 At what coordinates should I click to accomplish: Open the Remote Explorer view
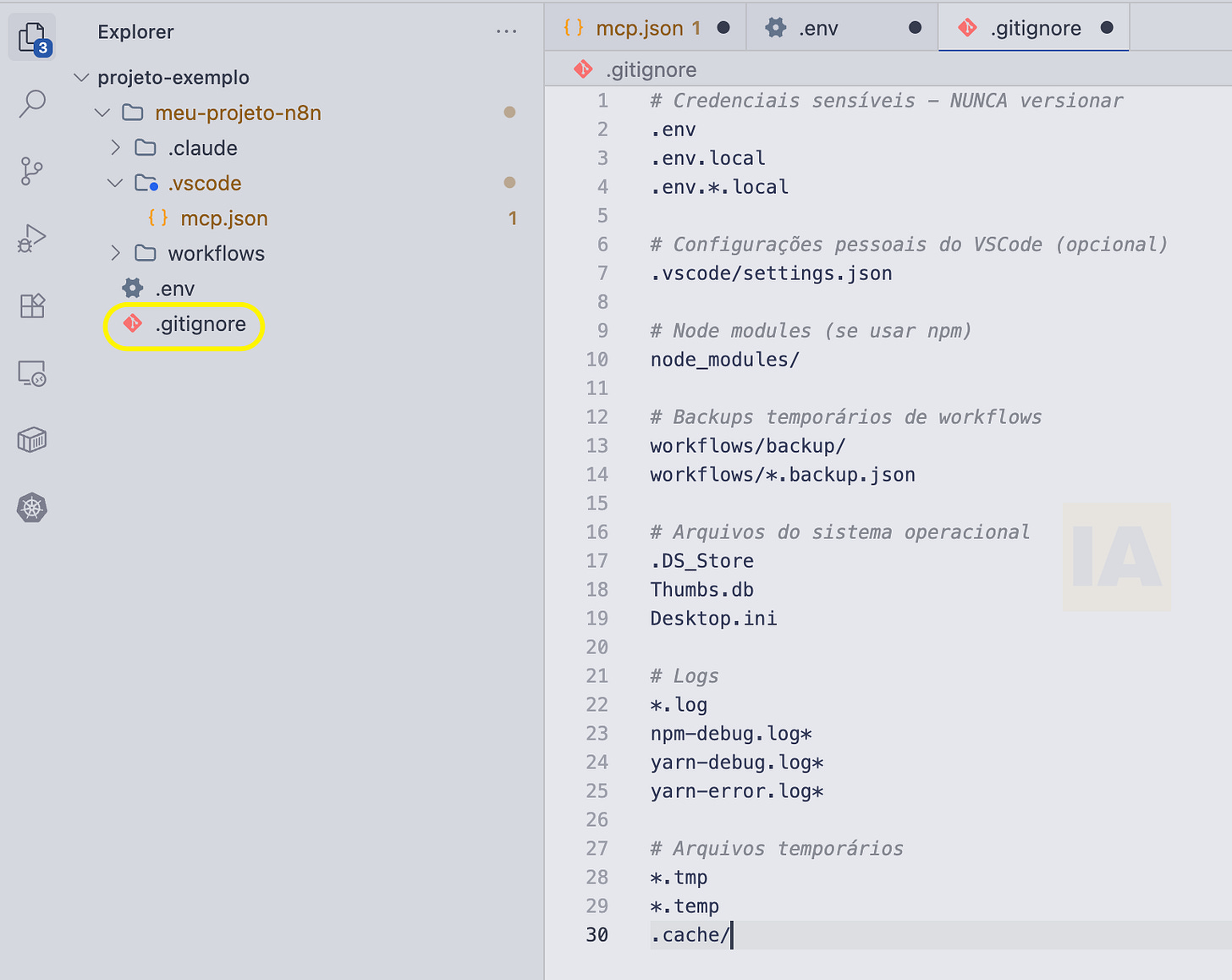tap(31, 372)
